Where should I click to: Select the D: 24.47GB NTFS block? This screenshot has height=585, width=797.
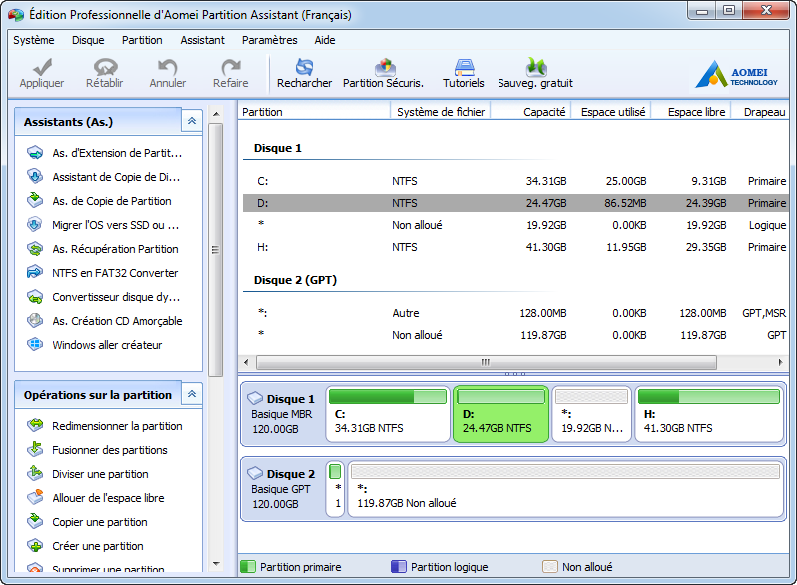(501, 414)
